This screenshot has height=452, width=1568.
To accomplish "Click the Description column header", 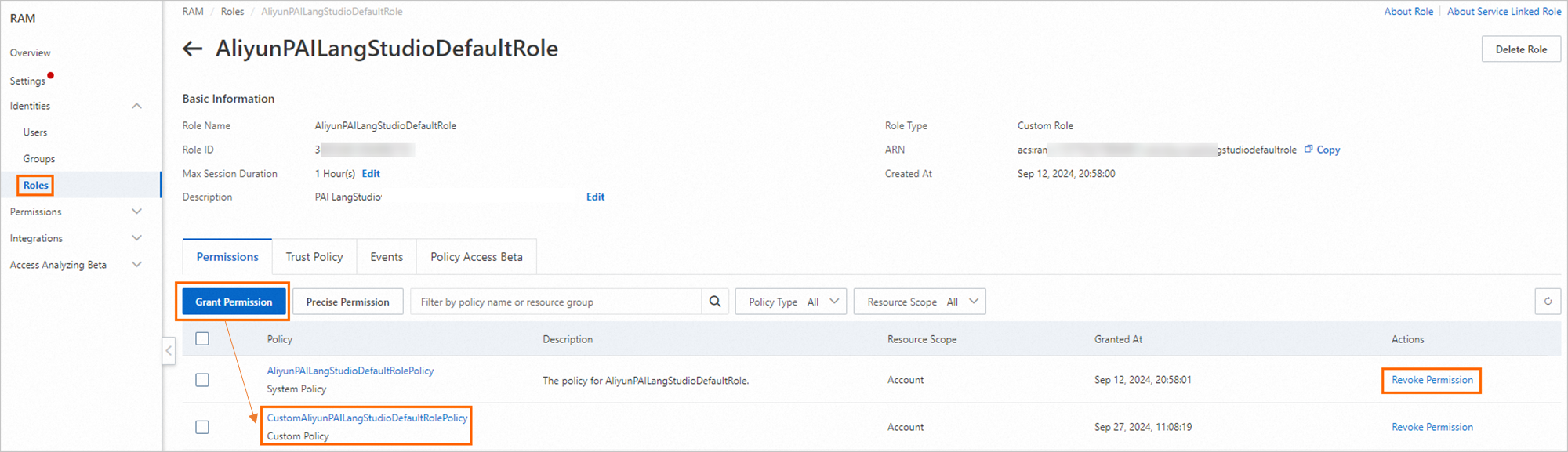I will point(568,339).
